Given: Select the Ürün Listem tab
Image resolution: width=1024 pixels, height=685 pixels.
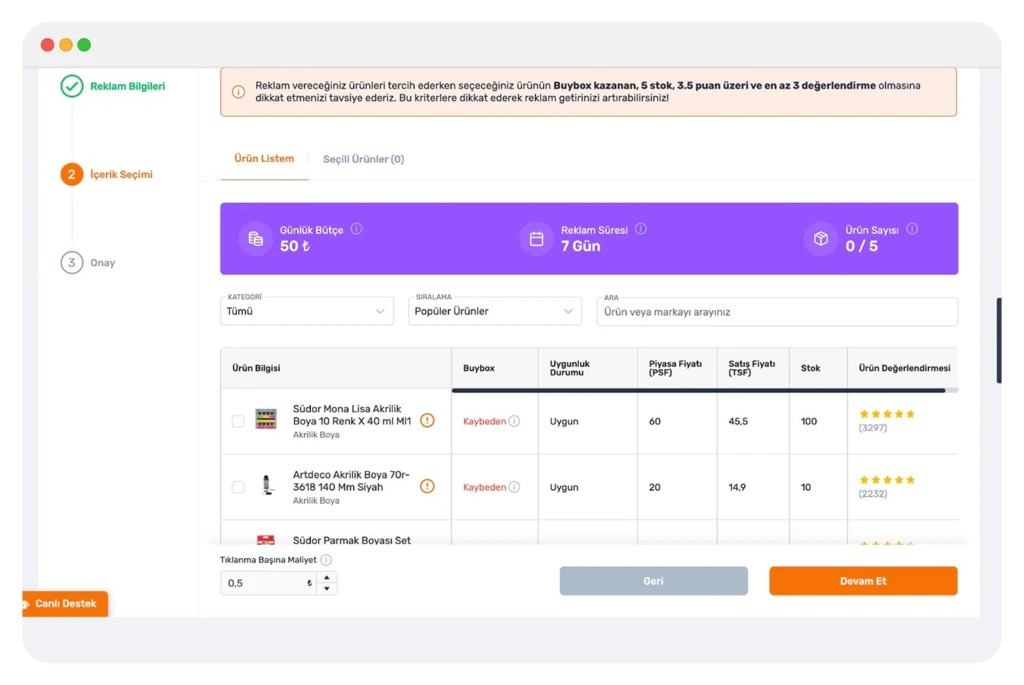Looking at the screenshot, I should click(264, 159).
